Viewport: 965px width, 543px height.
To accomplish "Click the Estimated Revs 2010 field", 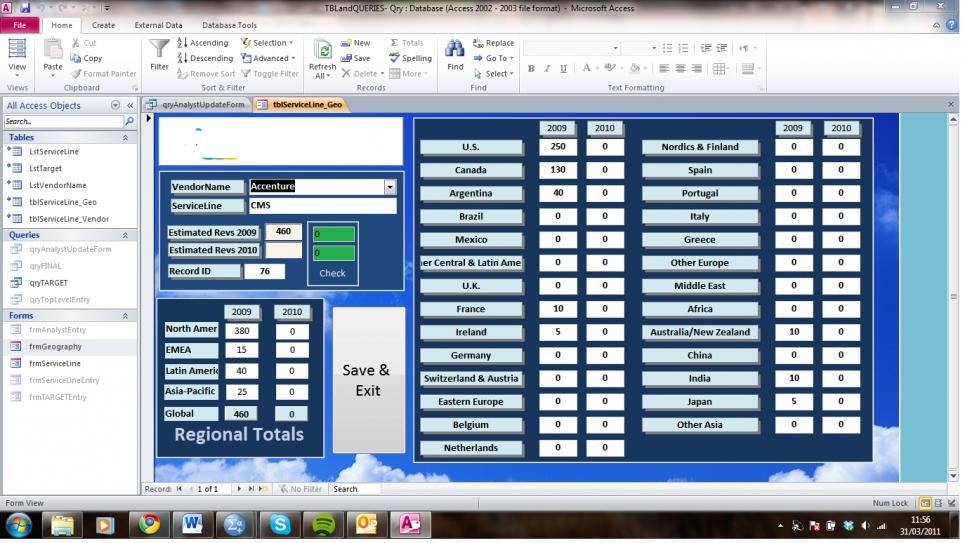I will pos(283,250).
